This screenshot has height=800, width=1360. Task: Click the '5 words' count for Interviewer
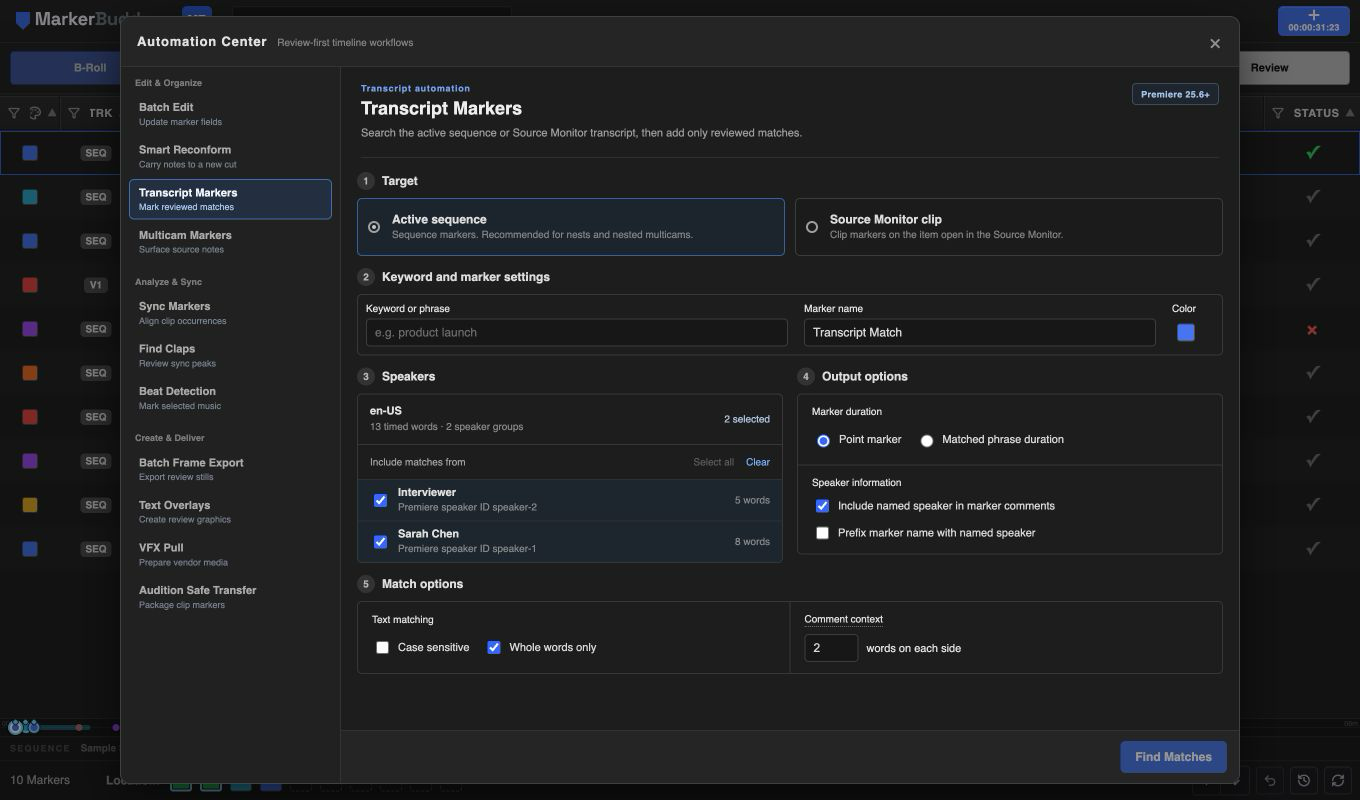coord(752,500)
